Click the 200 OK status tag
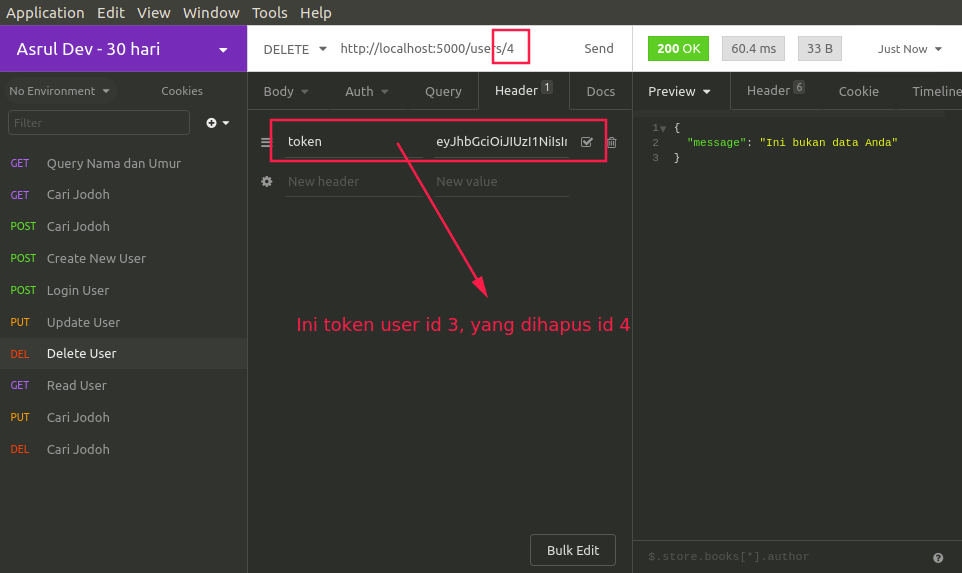Image resolution: width=962 pixels, height=573 pixels. pos(678,48)
